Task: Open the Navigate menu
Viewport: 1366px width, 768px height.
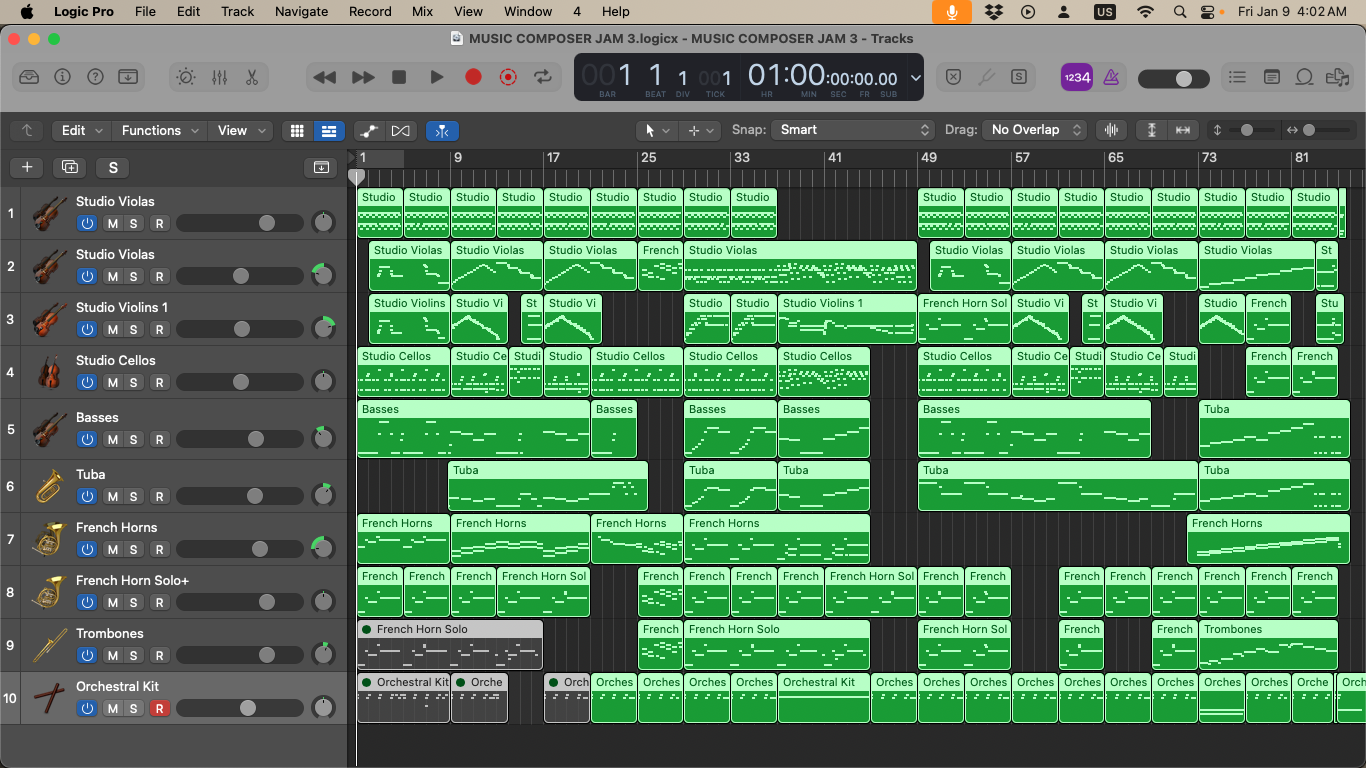Action: [301, 11]
